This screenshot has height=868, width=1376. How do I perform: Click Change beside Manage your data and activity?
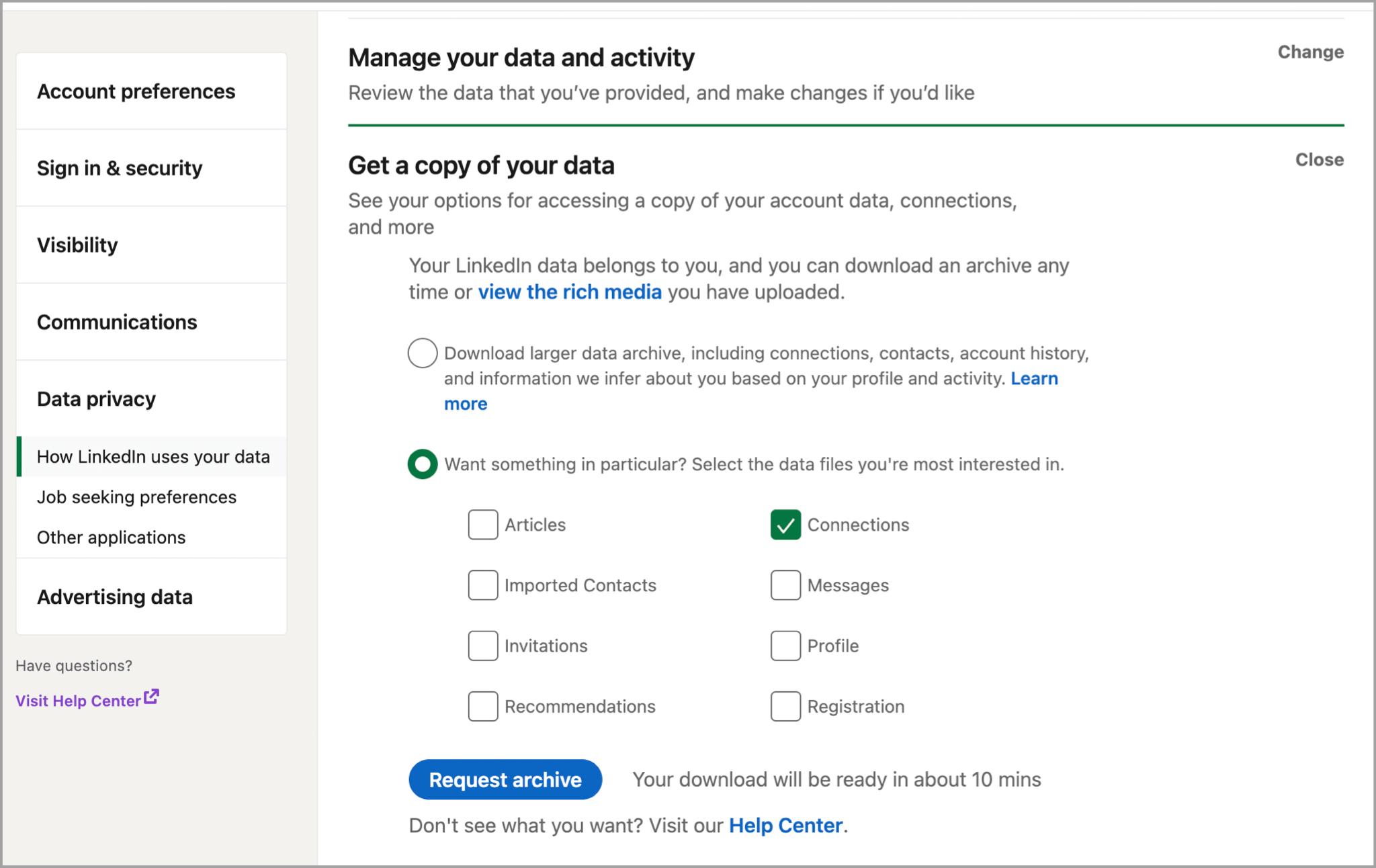tap(1310, 52)
